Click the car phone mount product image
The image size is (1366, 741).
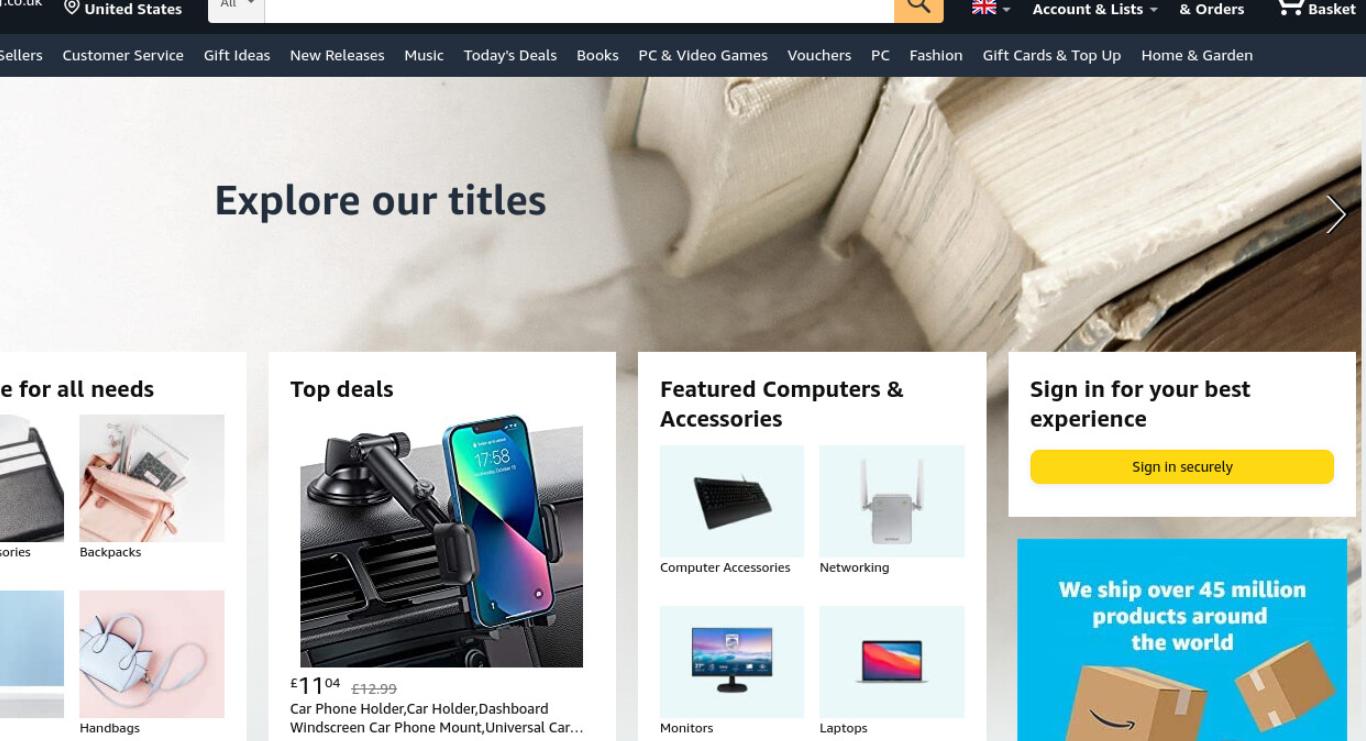(441, 541)
